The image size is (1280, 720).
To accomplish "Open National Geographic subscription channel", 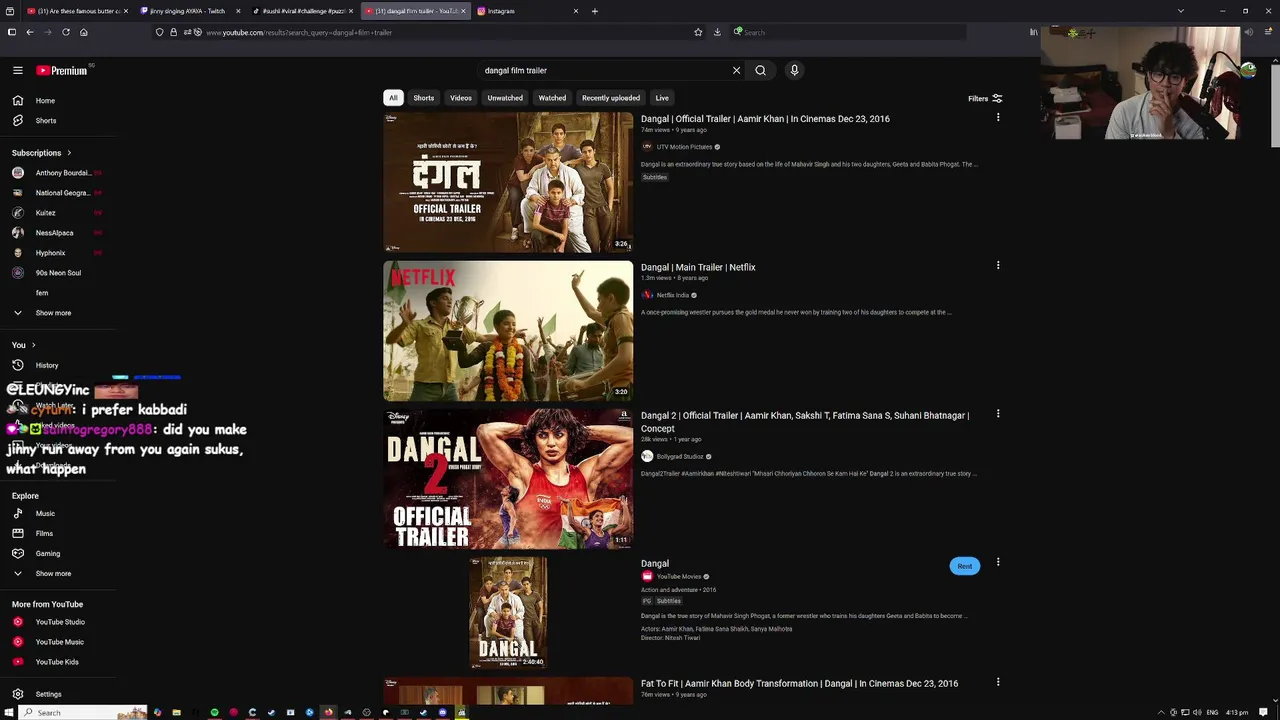I will [55, 193].
